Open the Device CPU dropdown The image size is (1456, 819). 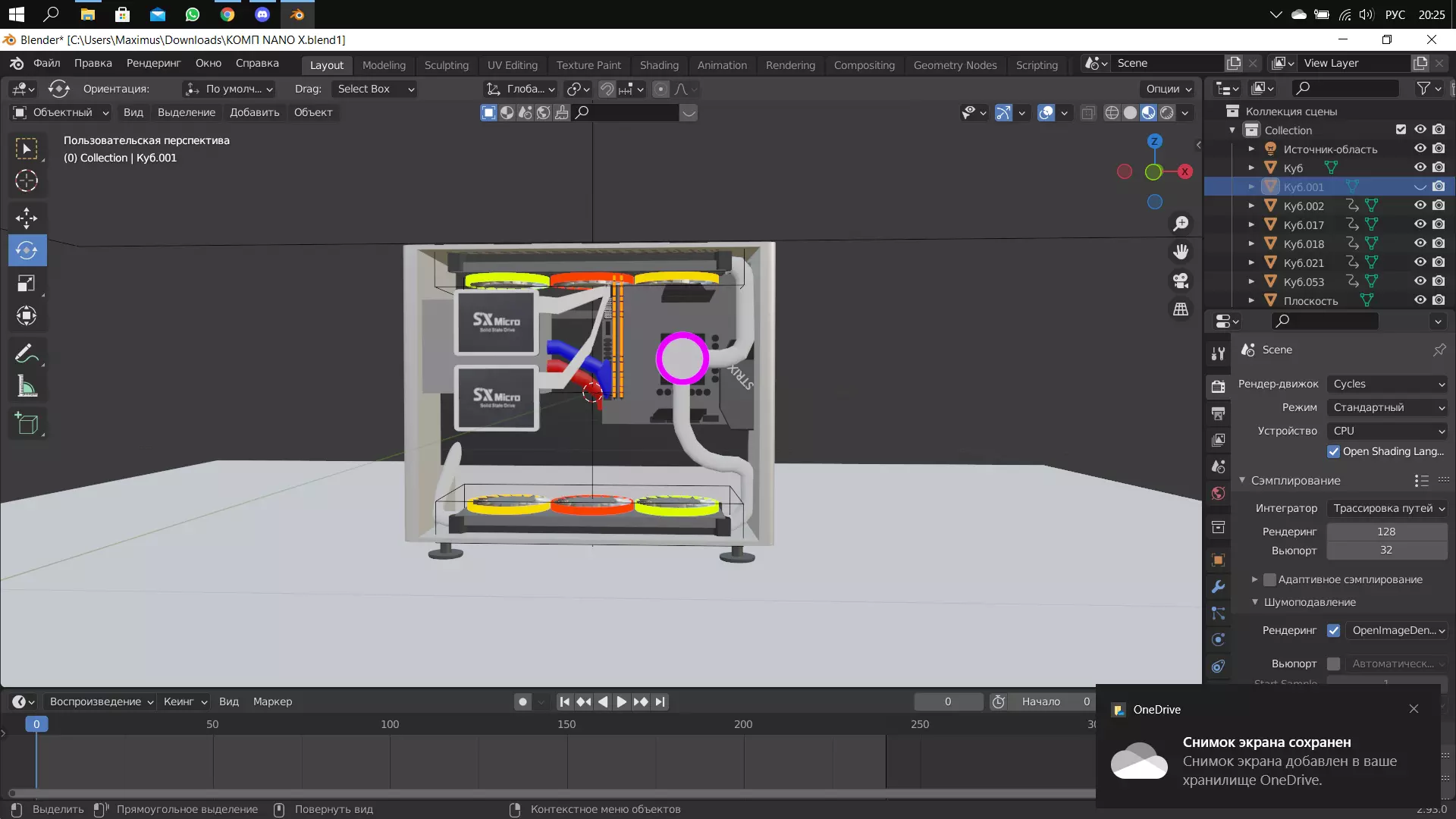1388,431
